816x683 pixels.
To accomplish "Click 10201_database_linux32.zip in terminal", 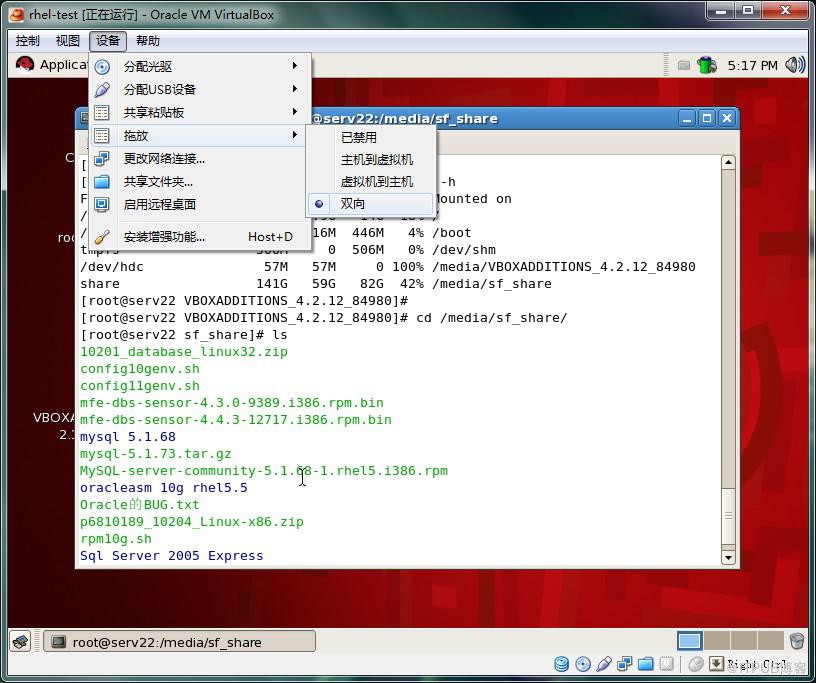I will [x=184, y=352].
